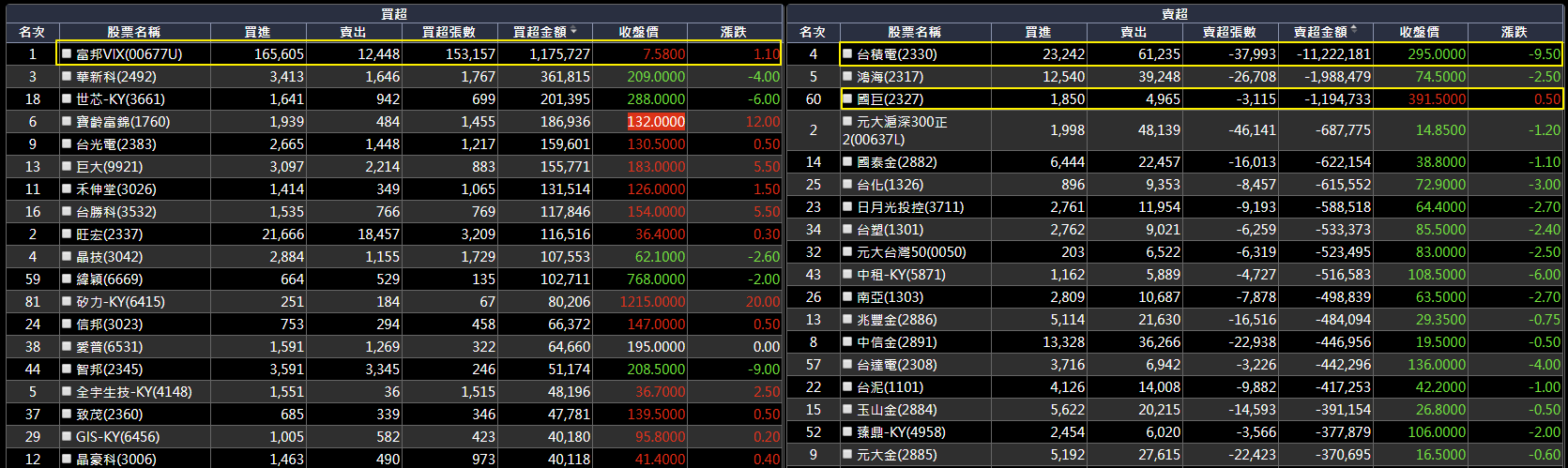Tick the checkbox for 台塑(1301)
The width and height of the screenshot is (1568, 468).
click(x=847, y=229)
